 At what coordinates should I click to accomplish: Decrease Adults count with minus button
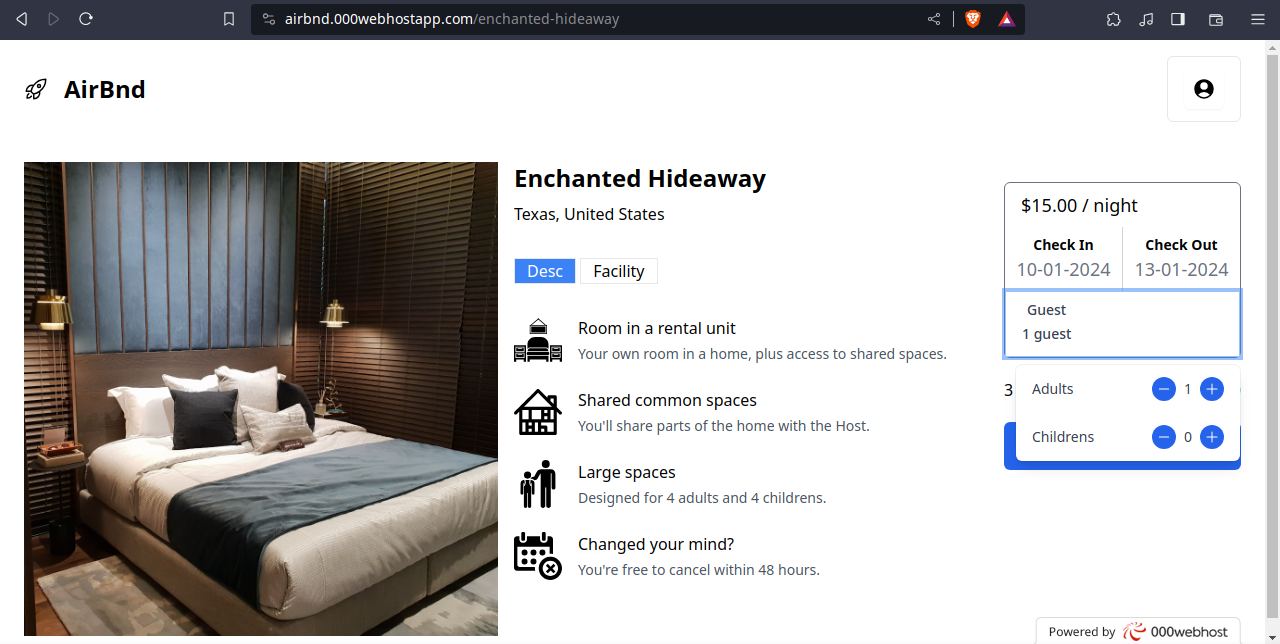point(1164,389)
